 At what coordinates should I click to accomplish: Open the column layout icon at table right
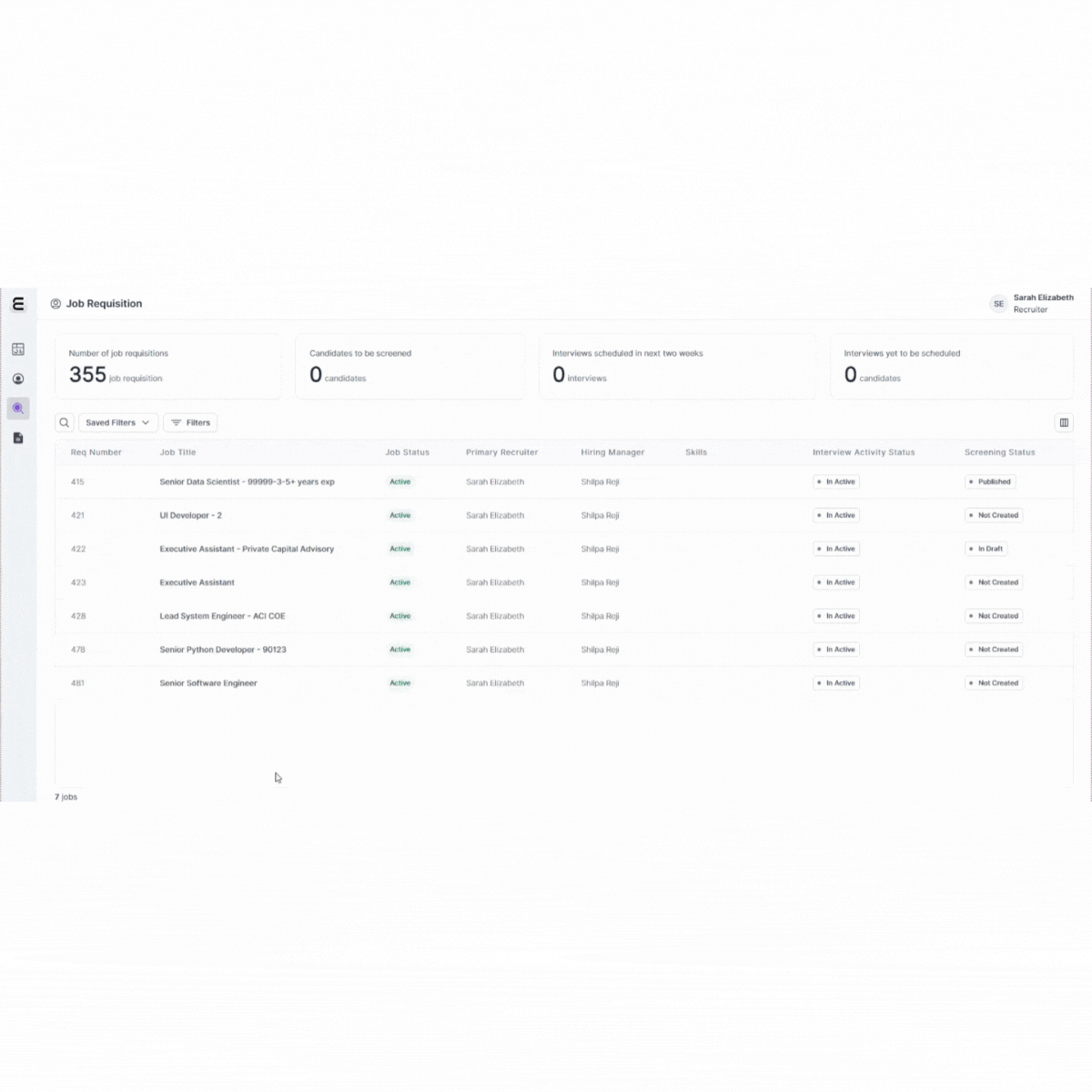click(1064, 422)
